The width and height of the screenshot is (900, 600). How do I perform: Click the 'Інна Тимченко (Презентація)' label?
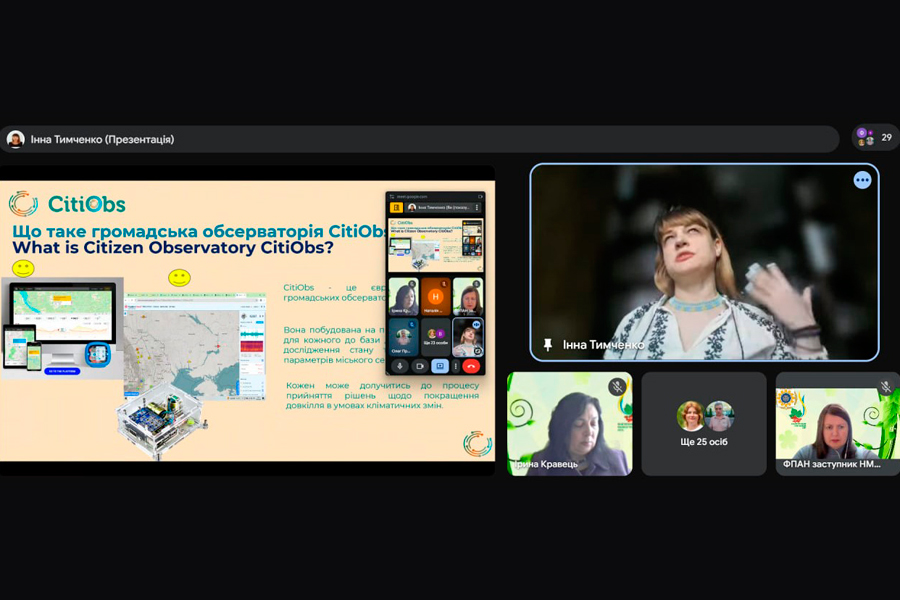[102, 140]
